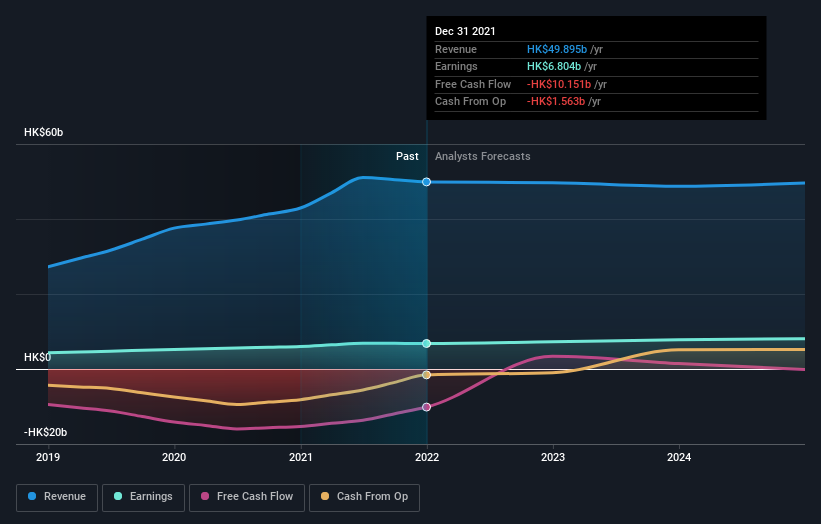Click the HK$60b y-axis label
821x524 pixels.
pos(43,132)
